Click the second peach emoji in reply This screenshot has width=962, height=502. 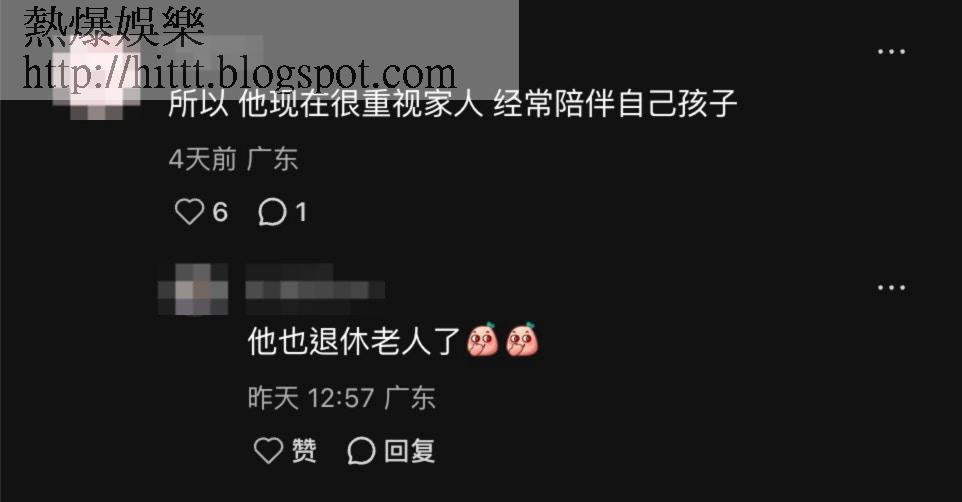(522, 339)
